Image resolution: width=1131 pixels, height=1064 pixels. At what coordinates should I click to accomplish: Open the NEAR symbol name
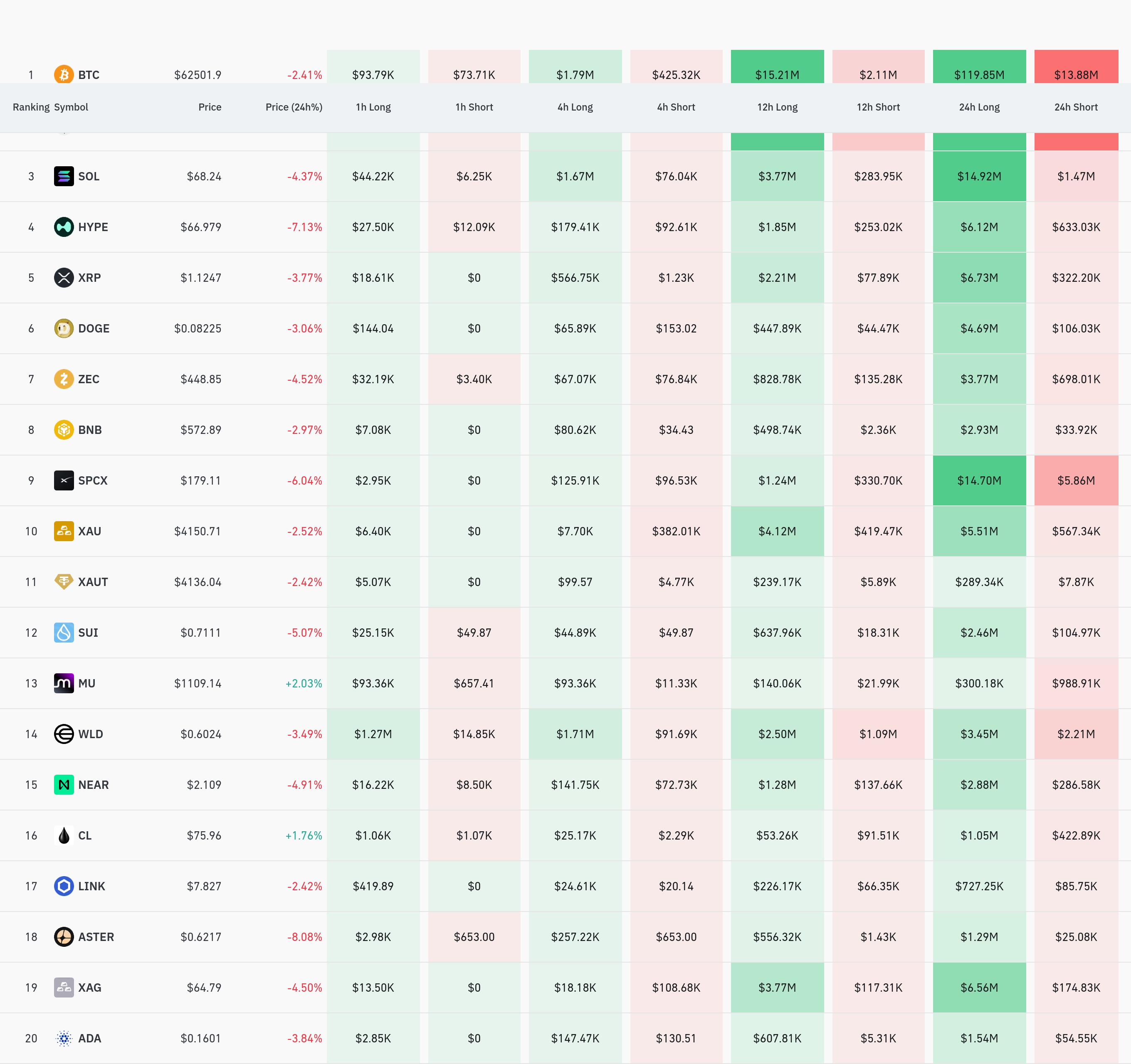[x=93, y=785]
